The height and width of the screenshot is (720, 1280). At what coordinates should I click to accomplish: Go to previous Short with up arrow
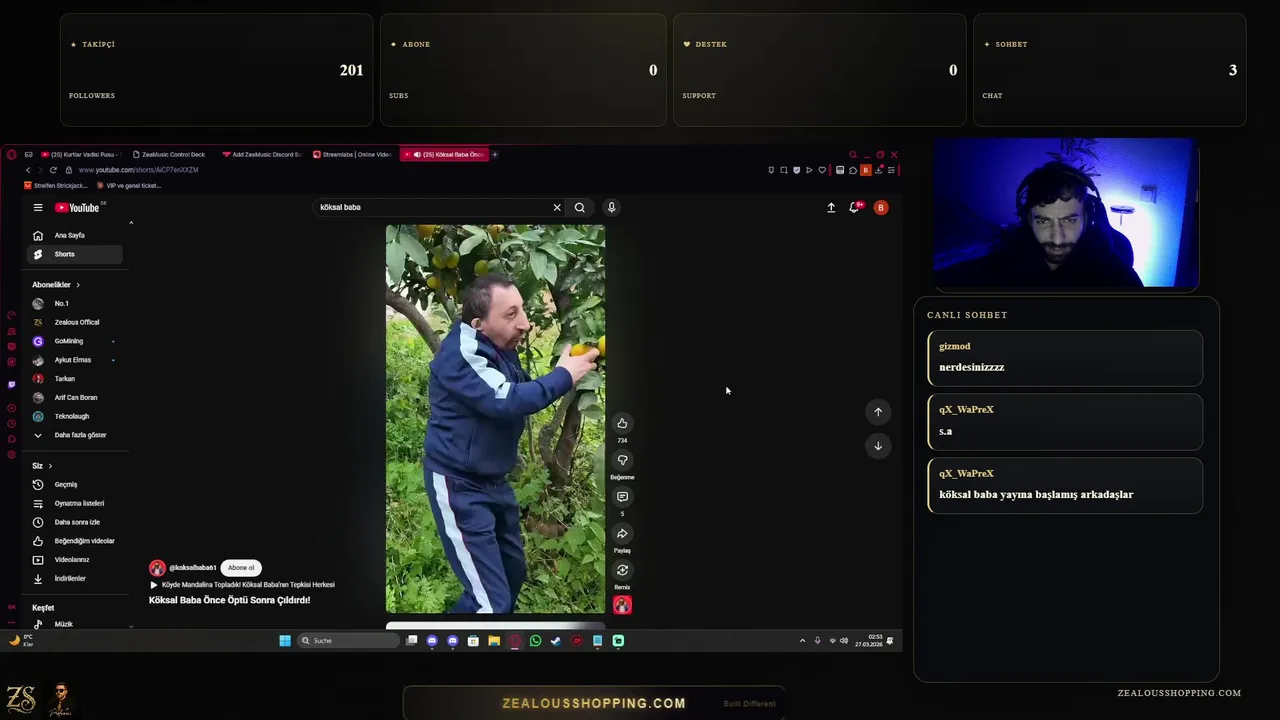point(878,412)
